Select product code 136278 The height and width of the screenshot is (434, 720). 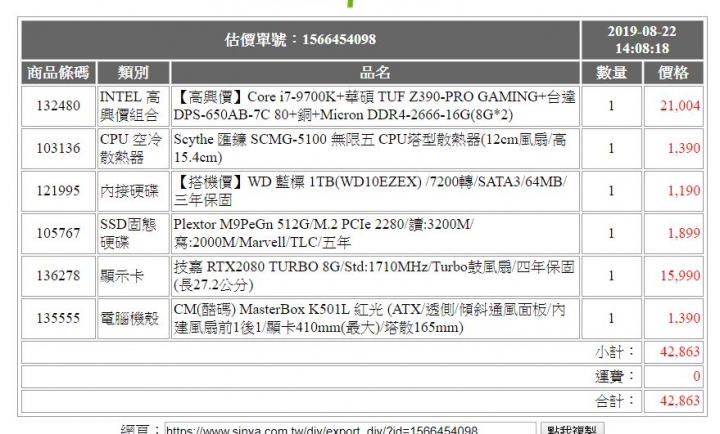58,276
